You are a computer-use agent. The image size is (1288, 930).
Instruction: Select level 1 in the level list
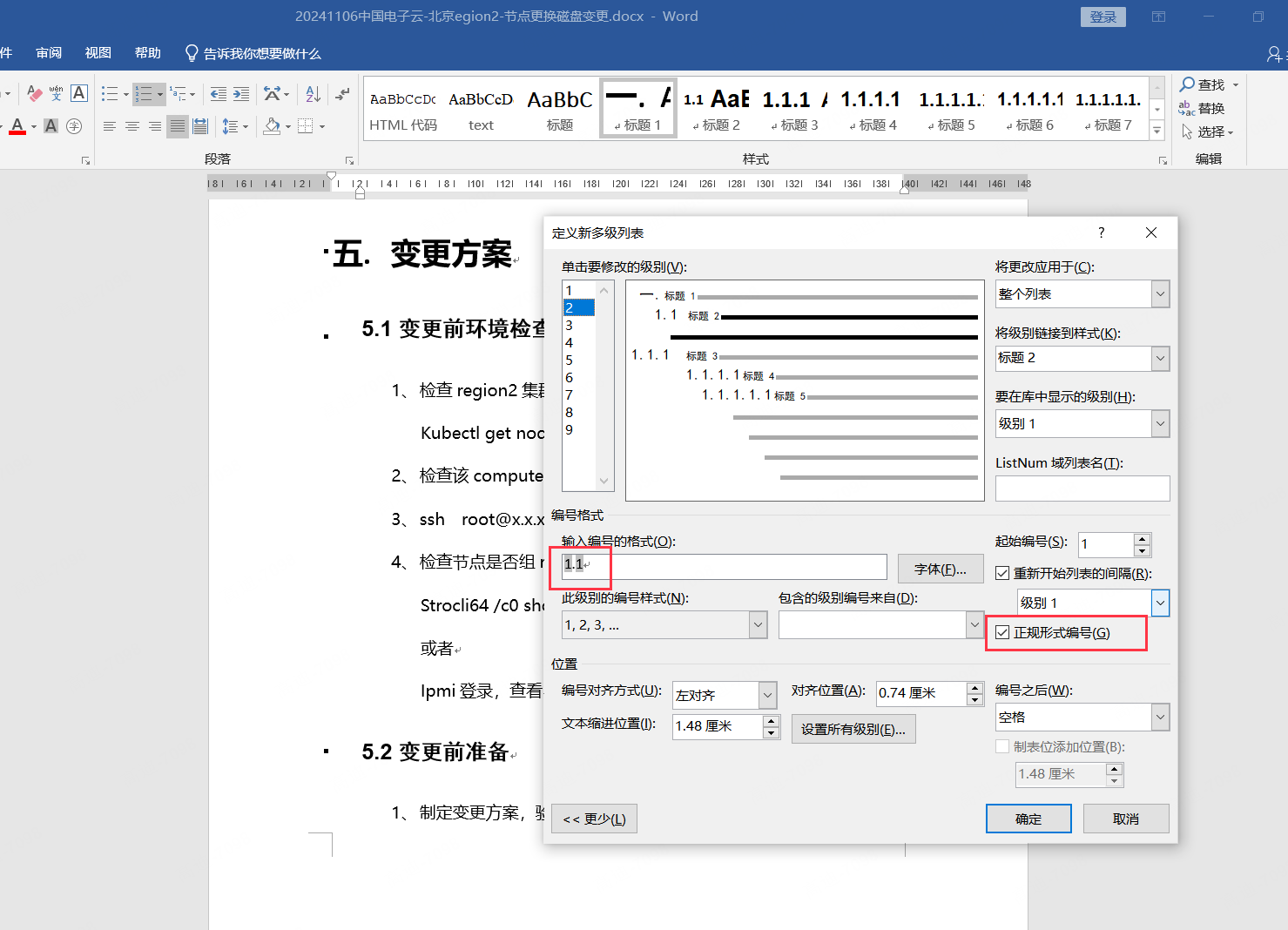coord(578,290)
